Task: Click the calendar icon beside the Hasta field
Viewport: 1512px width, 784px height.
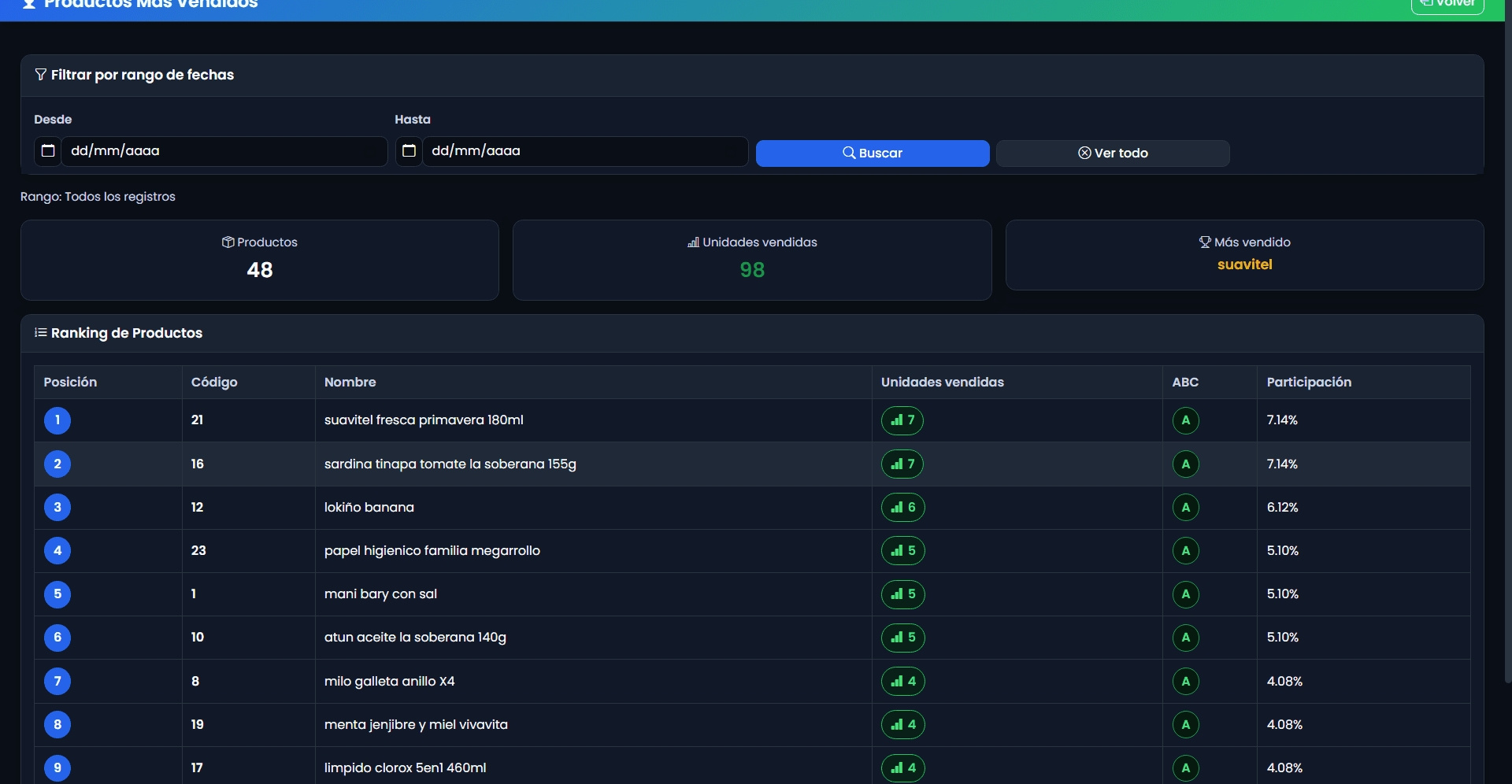Action: [409, 151]
